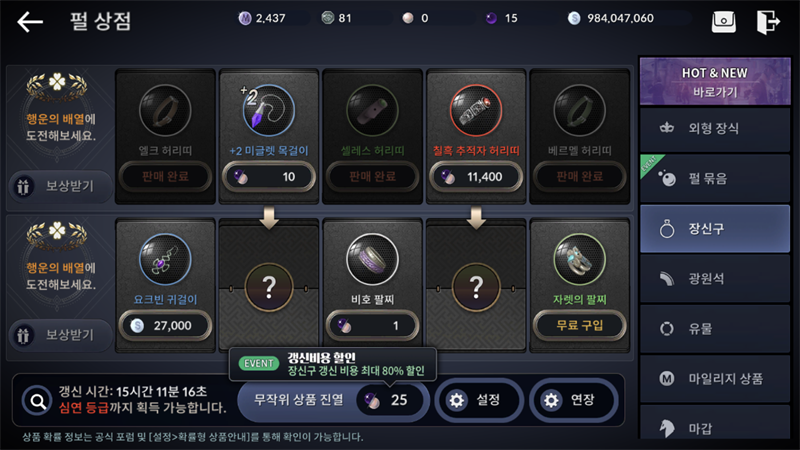This screenshot has height=450, width=800.
Task: Select the 비호 팔찌 bracelet icon
Action: click(372, 259)
